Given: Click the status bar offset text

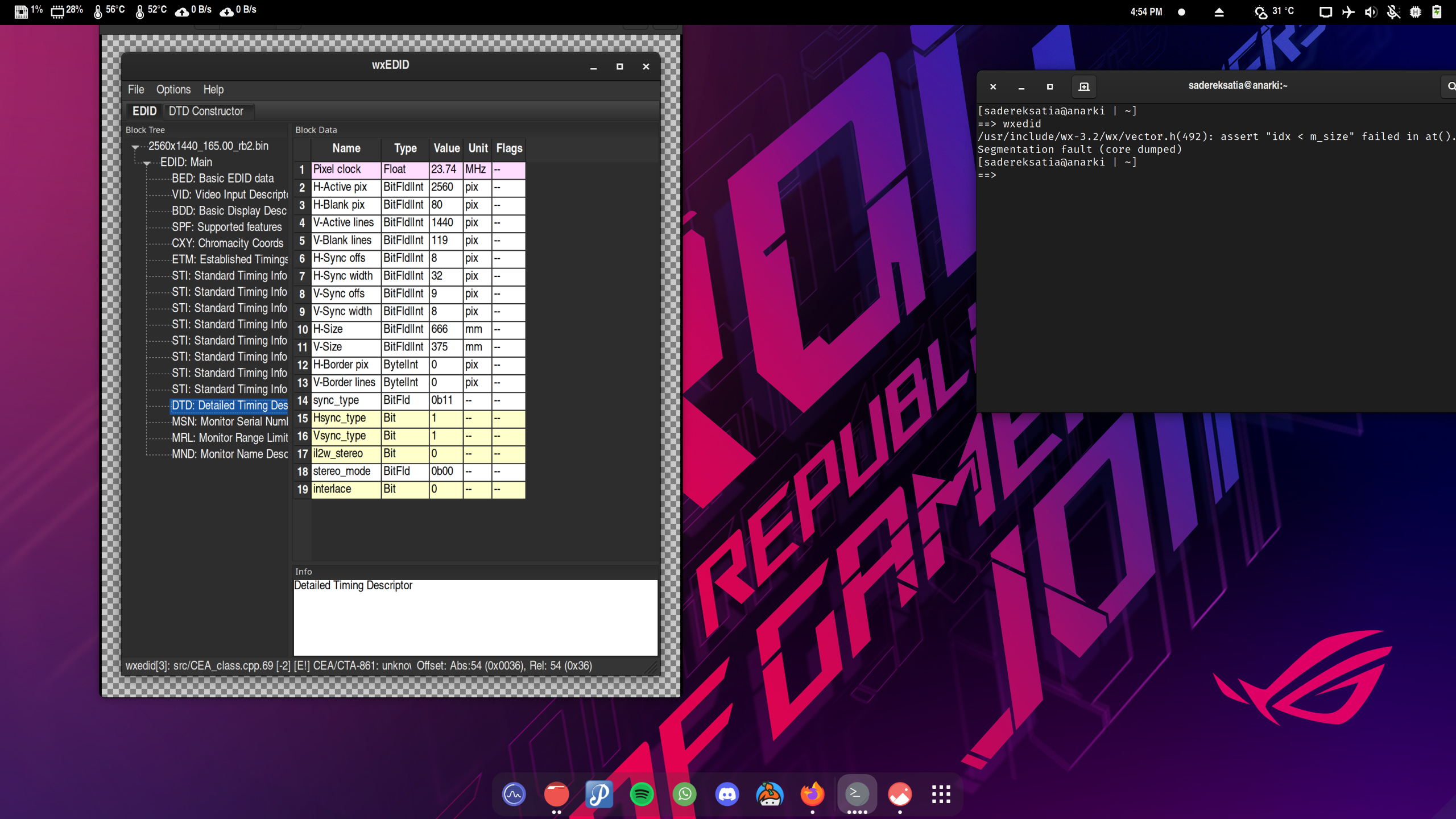Looking at the screenshot, I should 504,665.
